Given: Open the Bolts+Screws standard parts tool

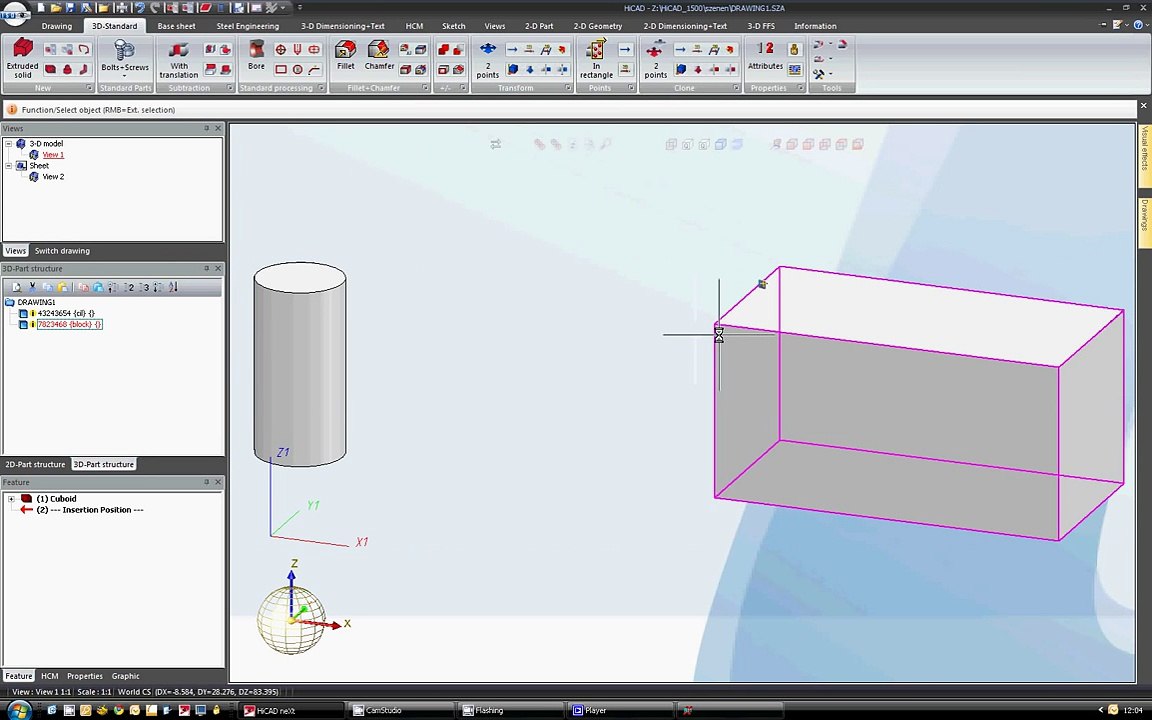Looking at the screenshot, I should click(x=125, y=59).
